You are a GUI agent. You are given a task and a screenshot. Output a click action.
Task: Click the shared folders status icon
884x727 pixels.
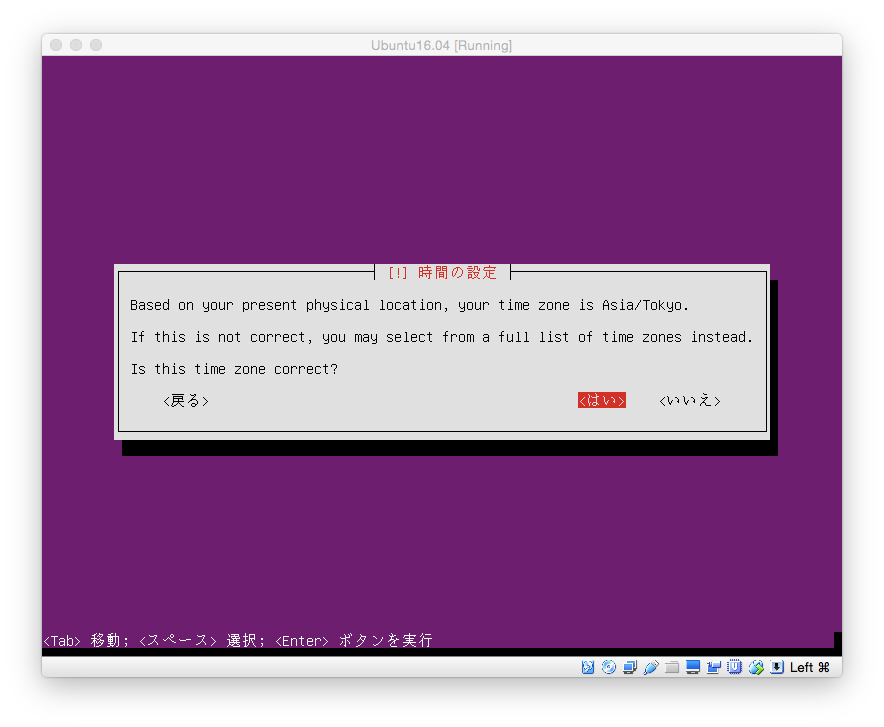coord(671,667)
